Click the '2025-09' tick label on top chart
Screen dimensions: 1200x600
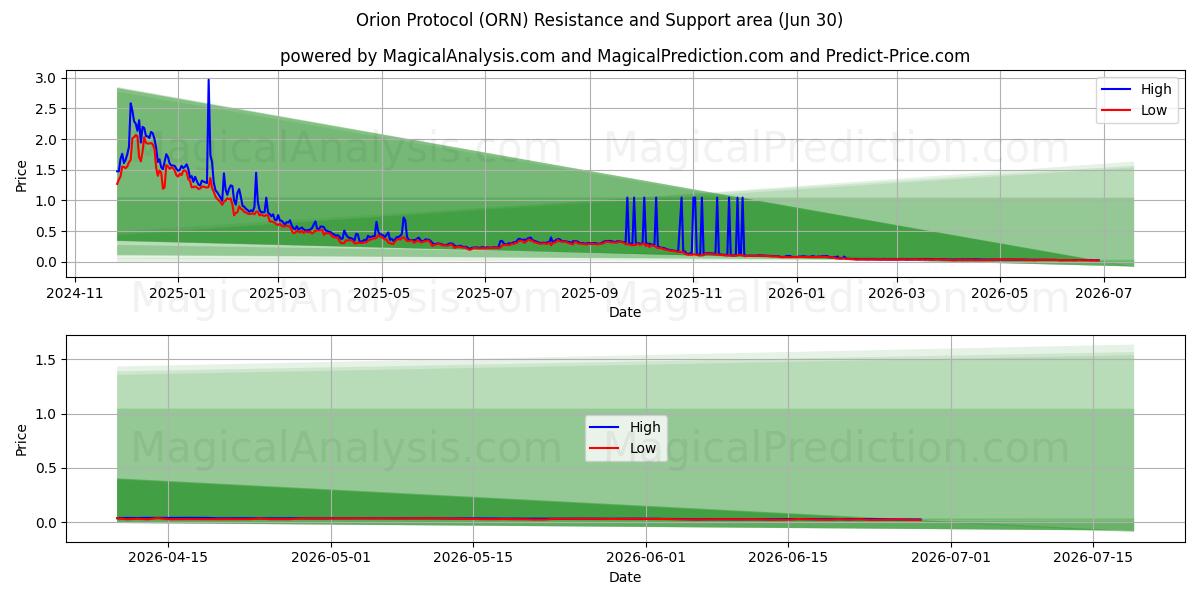click(589, 294)
